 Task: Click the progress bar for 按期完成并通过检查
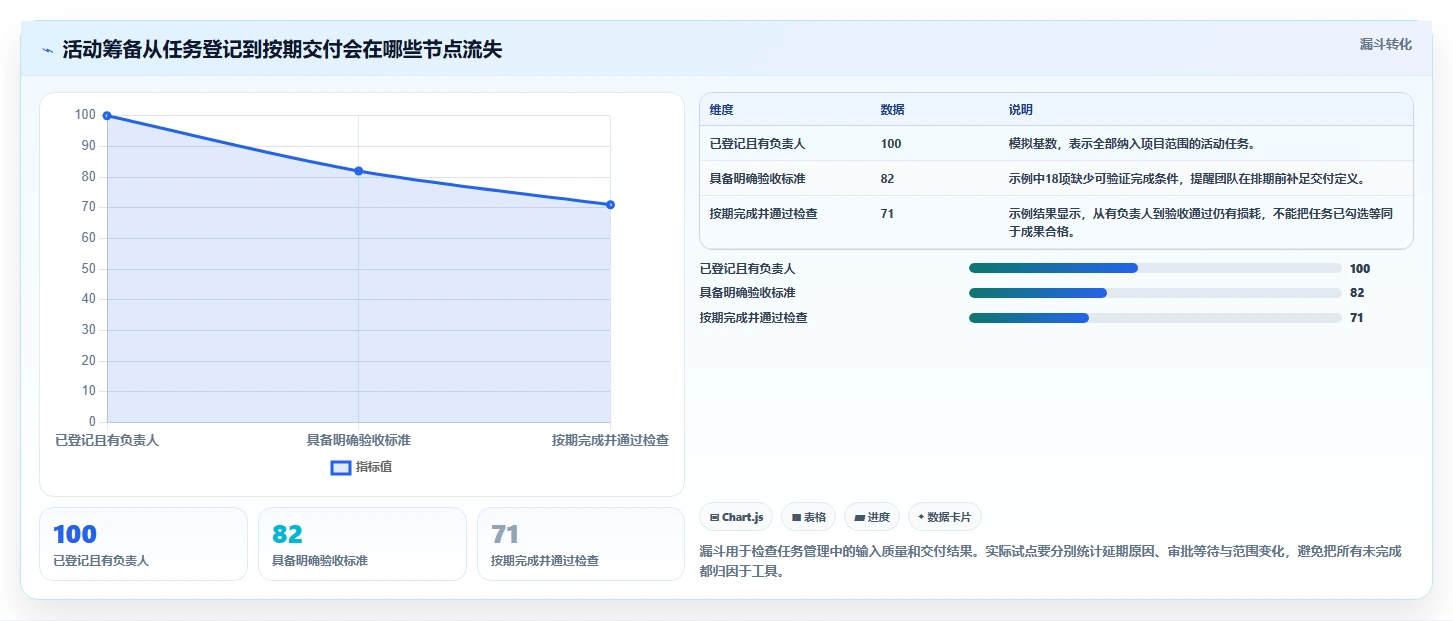point(1155,318)
